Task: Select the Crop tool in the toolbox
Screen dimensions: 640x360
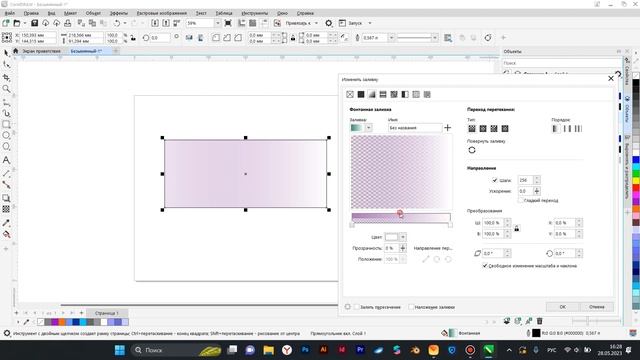Action: click(x=6, y=77)
